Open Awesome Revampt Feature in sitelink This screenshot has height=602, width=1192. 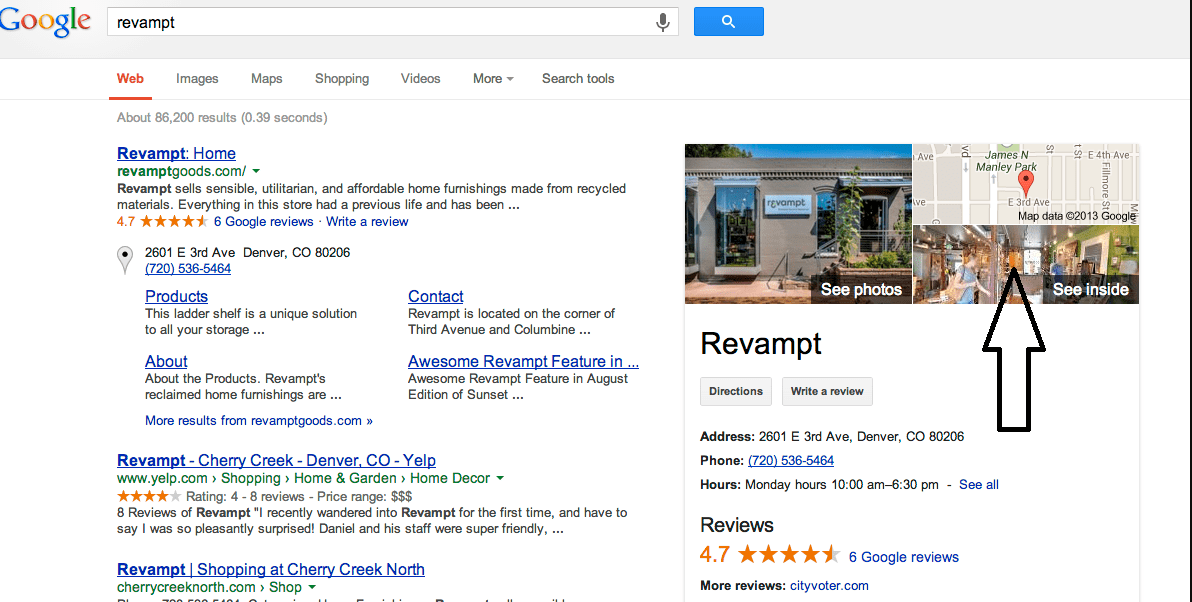[523, 362]
